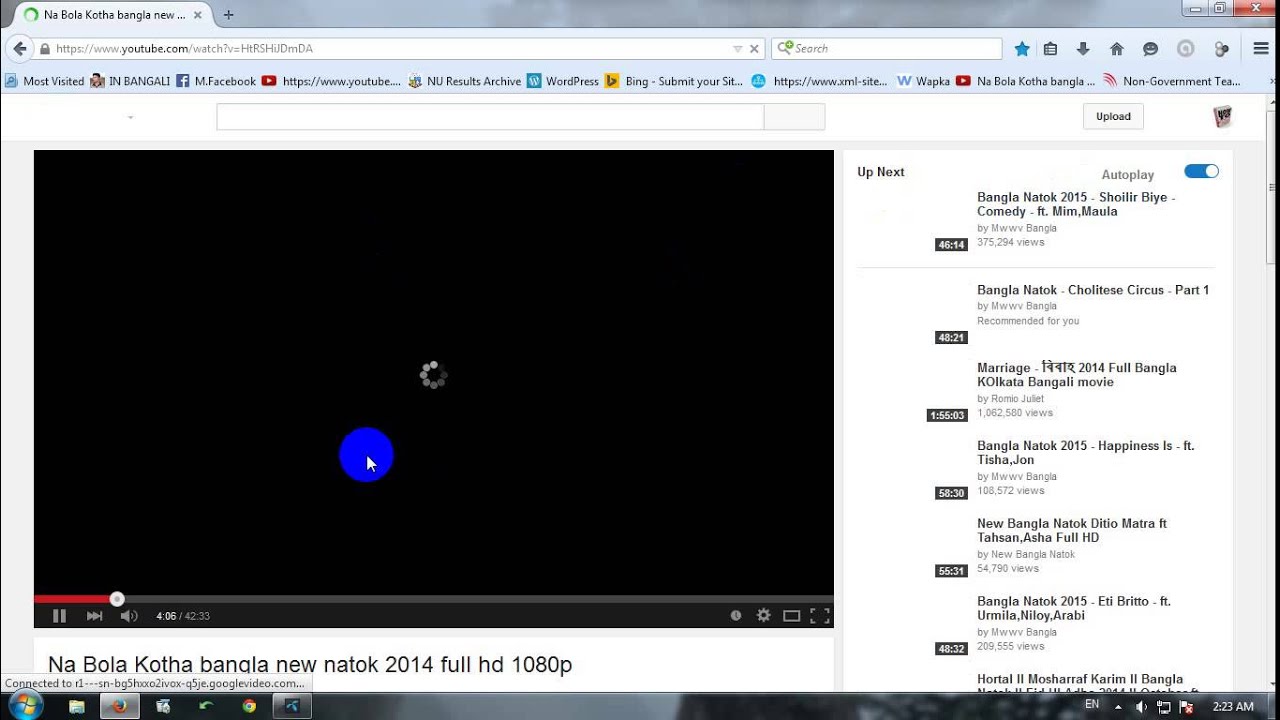This screenshot has width=1280, height=720.
Task: Open the IN BANGALI bookmark
Action: [130, 81]
